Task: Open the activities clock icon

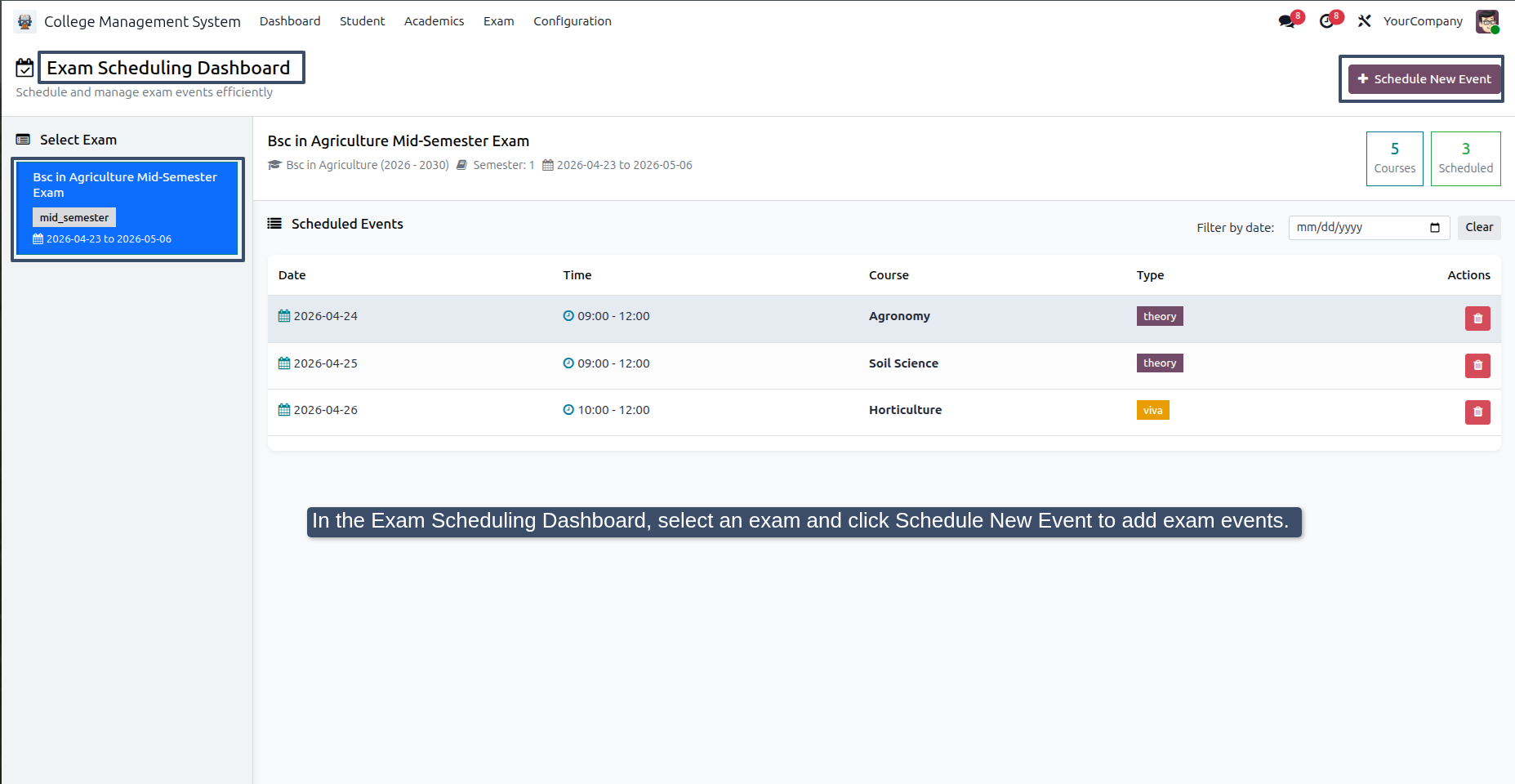Action: click(x=1327, y=21)
